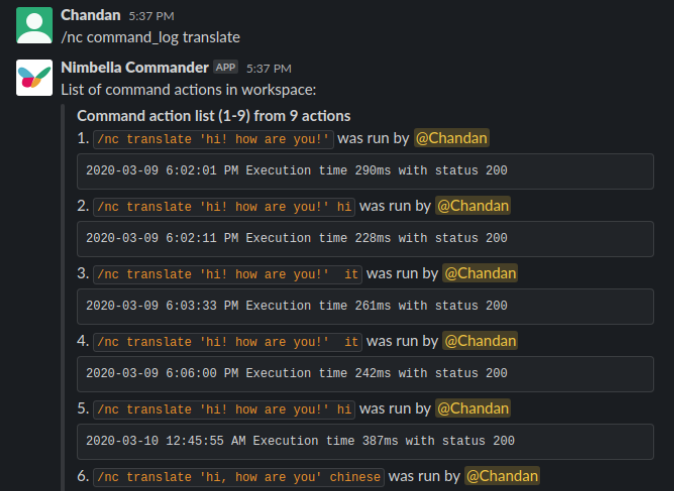This screenshot has height=491, width=674.
Task: Open the Nimbella Commander sender name
Action: pos(134,67)
